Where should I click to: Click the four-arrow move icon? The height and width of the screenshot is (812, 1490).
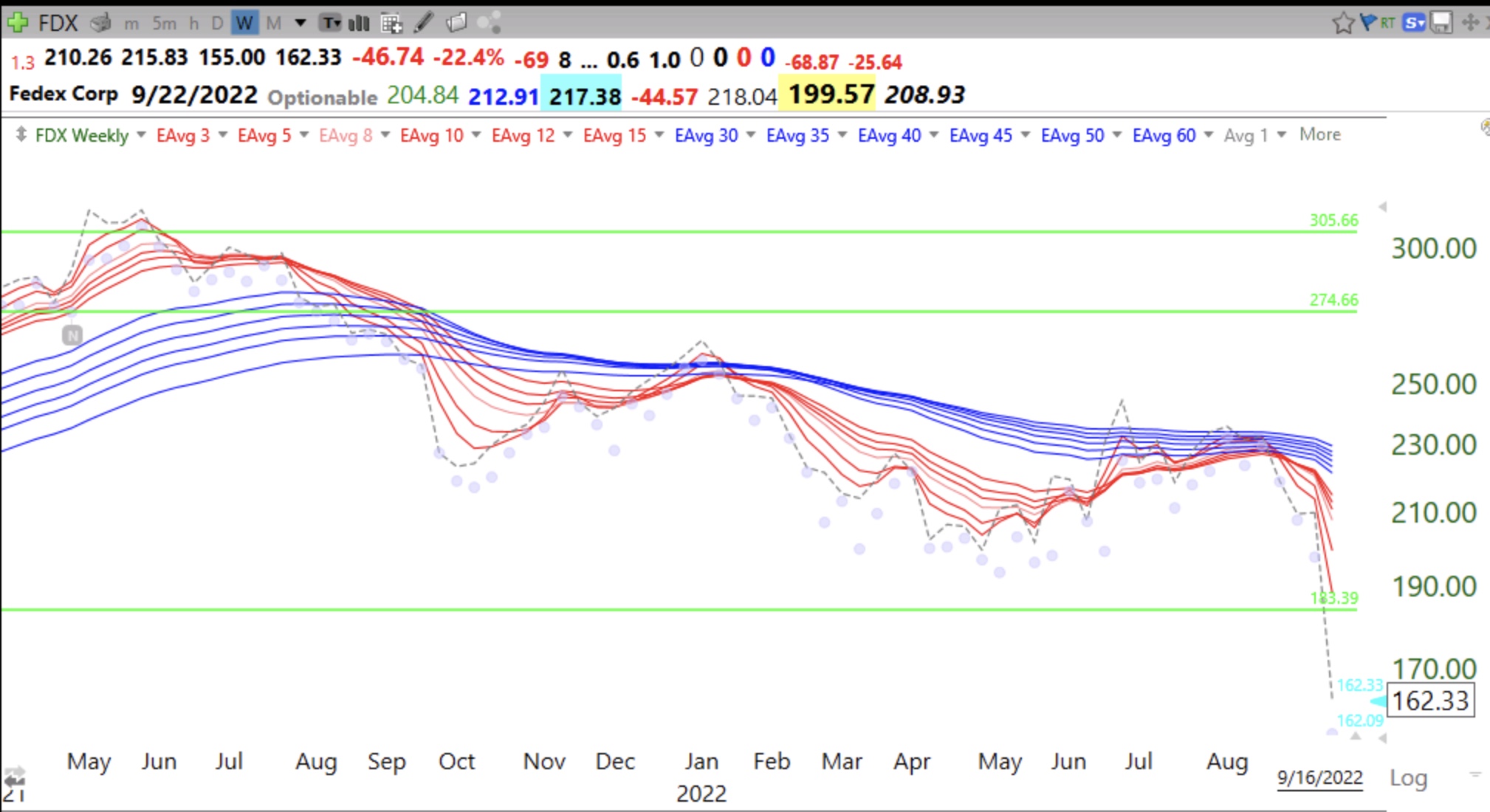pyautogui.click(x=1470, y=23)
